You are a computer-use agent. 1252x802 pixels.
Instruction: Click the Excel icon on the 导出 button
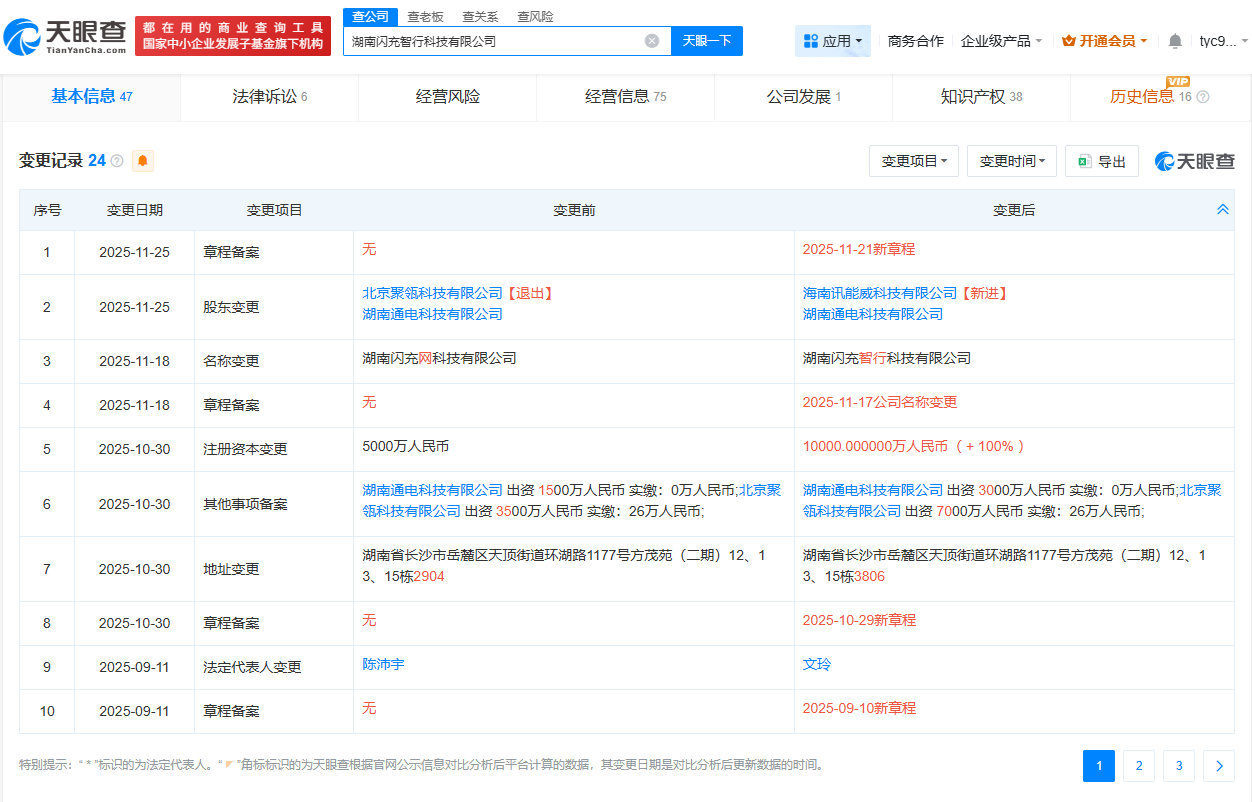coord(1084,160)
